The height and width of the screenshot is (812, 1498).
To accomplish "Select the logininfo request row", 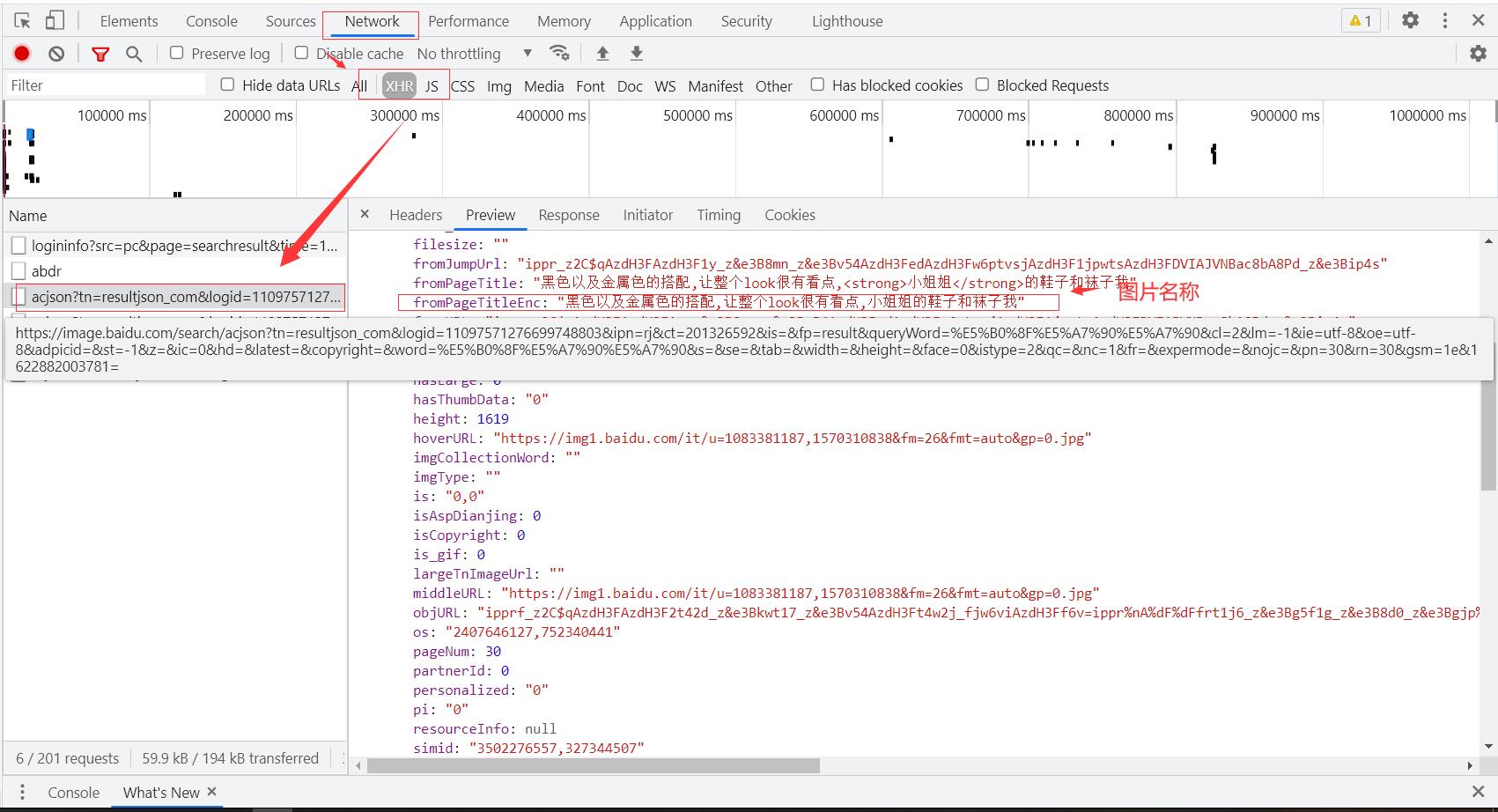I will click(175, 246).
